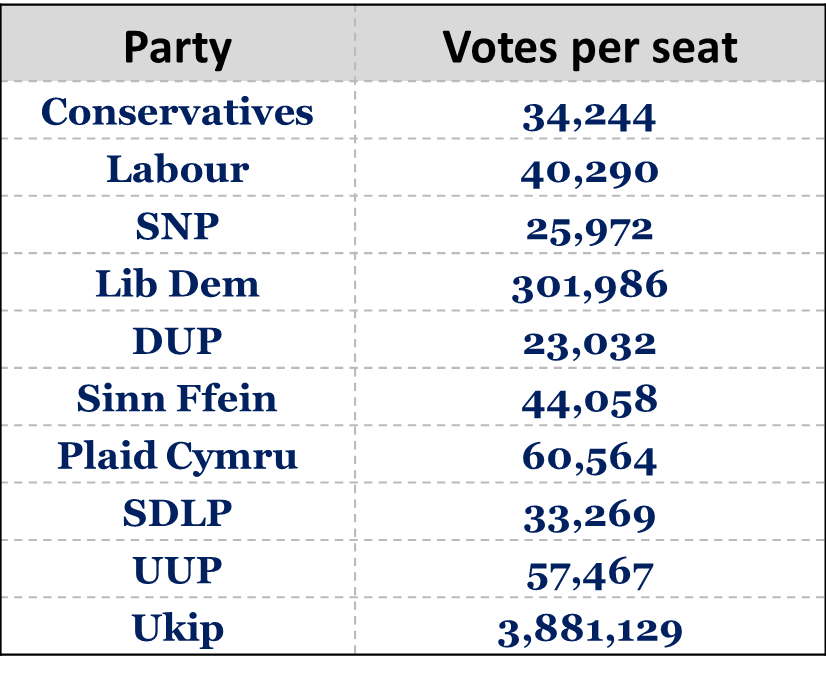
Task: Select the Labour party cell
Action: tap(177, 169)
